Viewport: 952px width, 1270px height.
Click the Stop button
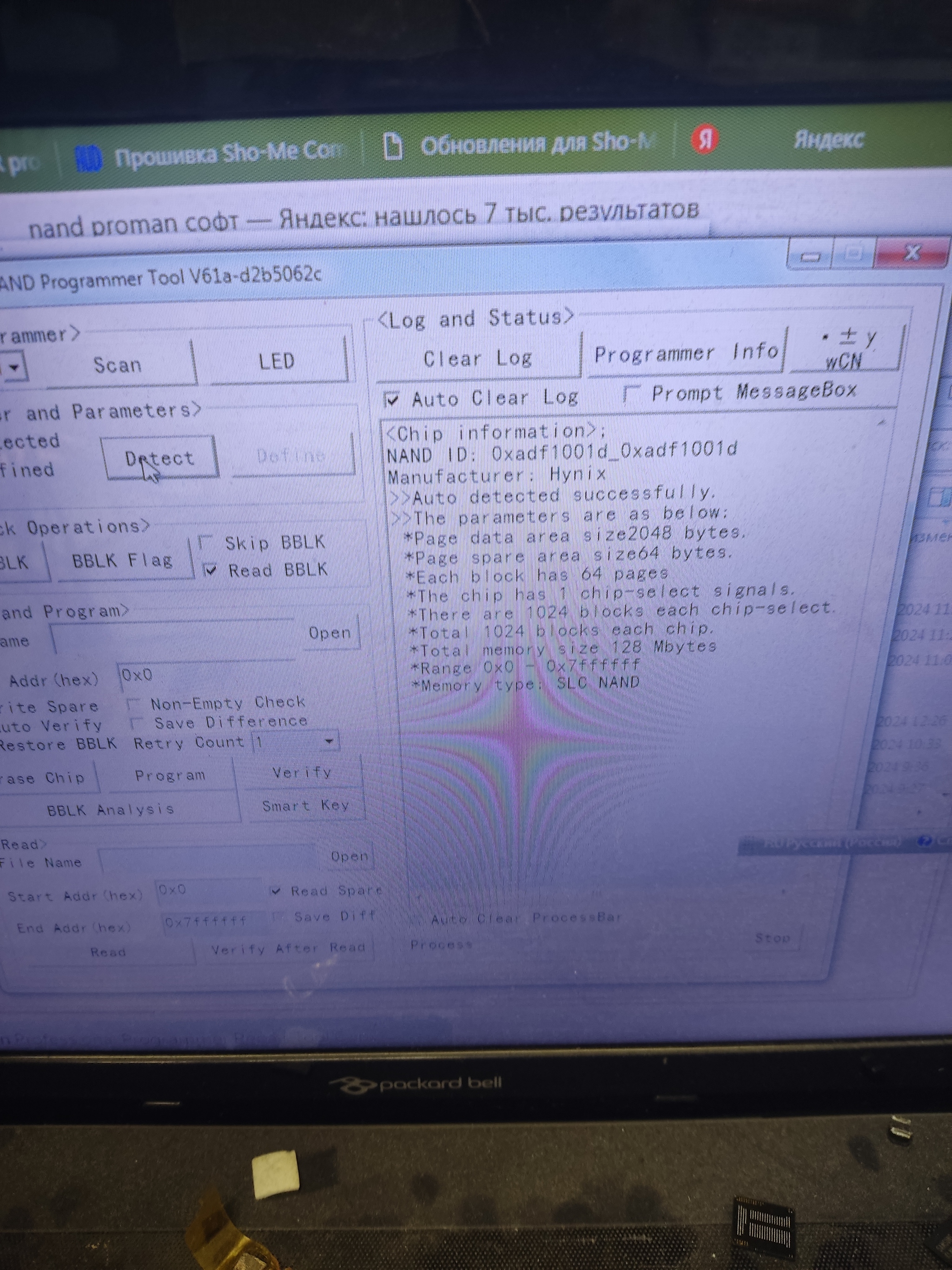(773, 938)
